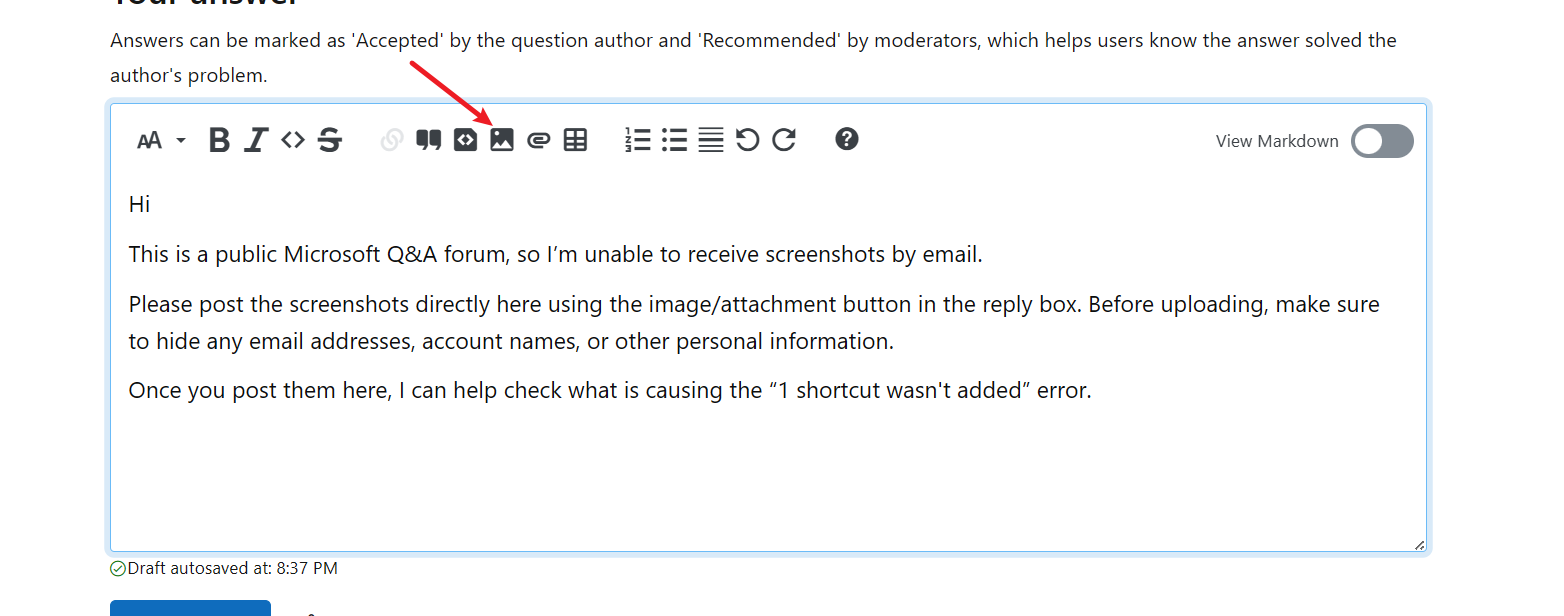Image resolution: width=1564 pixels, height=616 pixels.
Task: Apply strikethrough formatting
Action: click(330, 140)
